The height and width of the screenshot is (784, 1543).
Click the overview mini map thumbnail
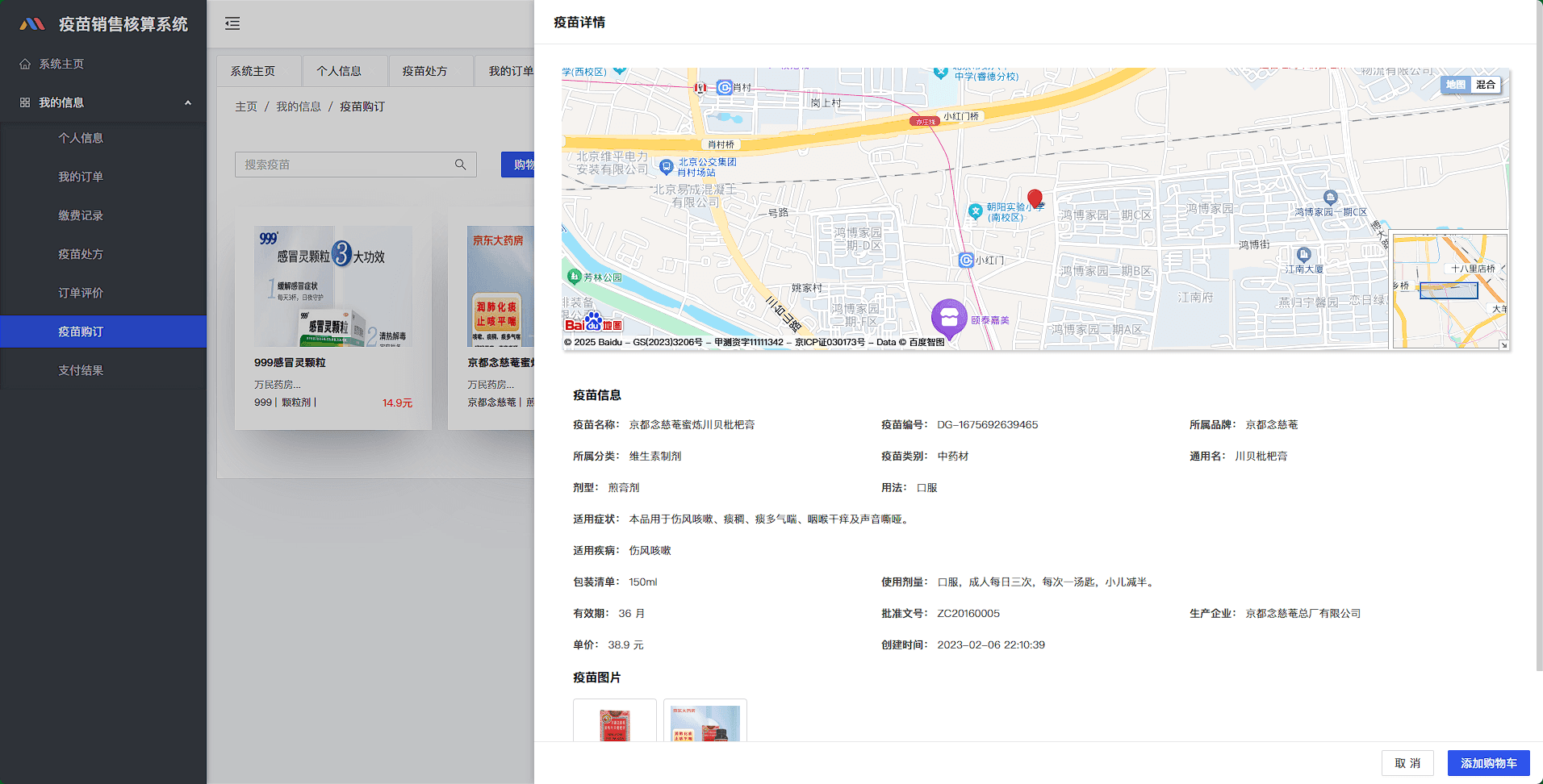(x=1449, y=290)
